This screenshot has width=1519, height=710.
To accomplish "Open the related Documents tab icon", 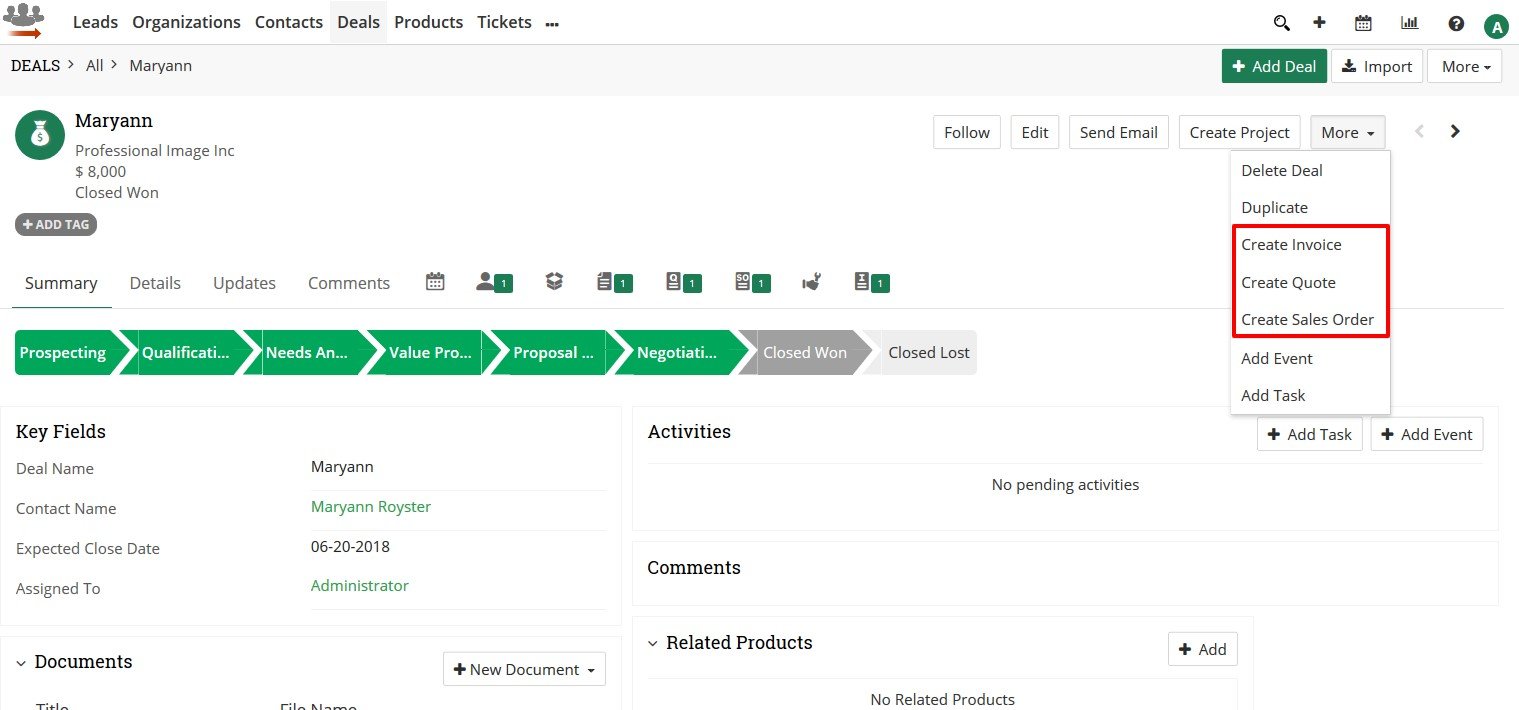I will point(614,283).
